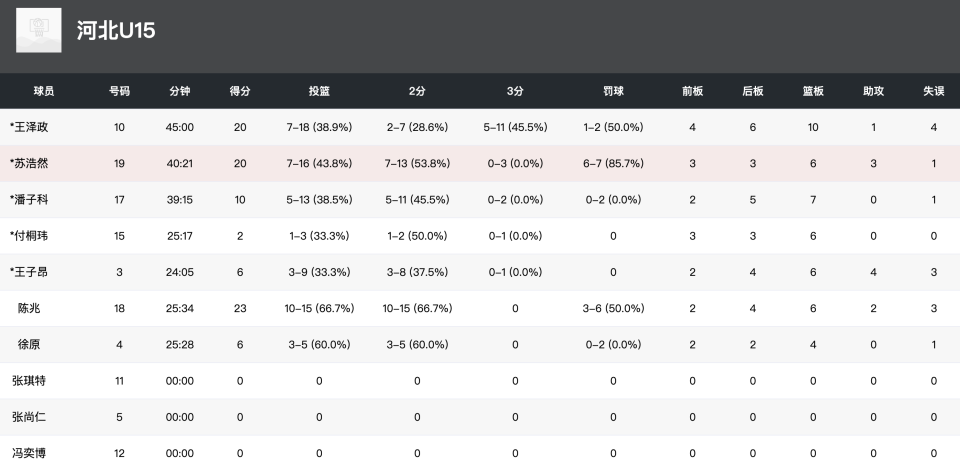Click the 球员 column header

point(44,91)
